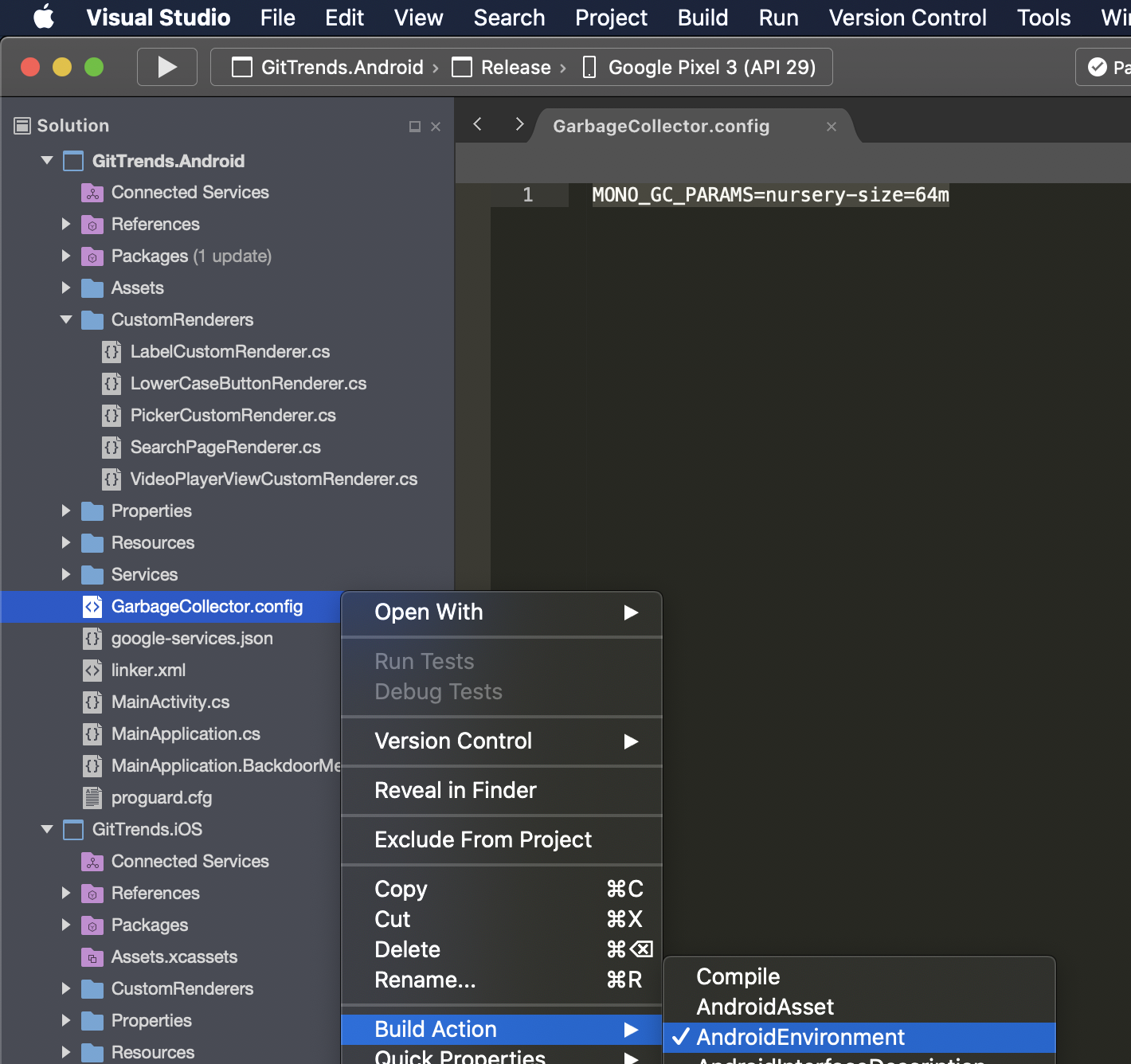Viewport: 1131px width, 1064px height.
Task: Click PickerCustomRenderer.cs file icon
Action: click(x=112, y=416)
